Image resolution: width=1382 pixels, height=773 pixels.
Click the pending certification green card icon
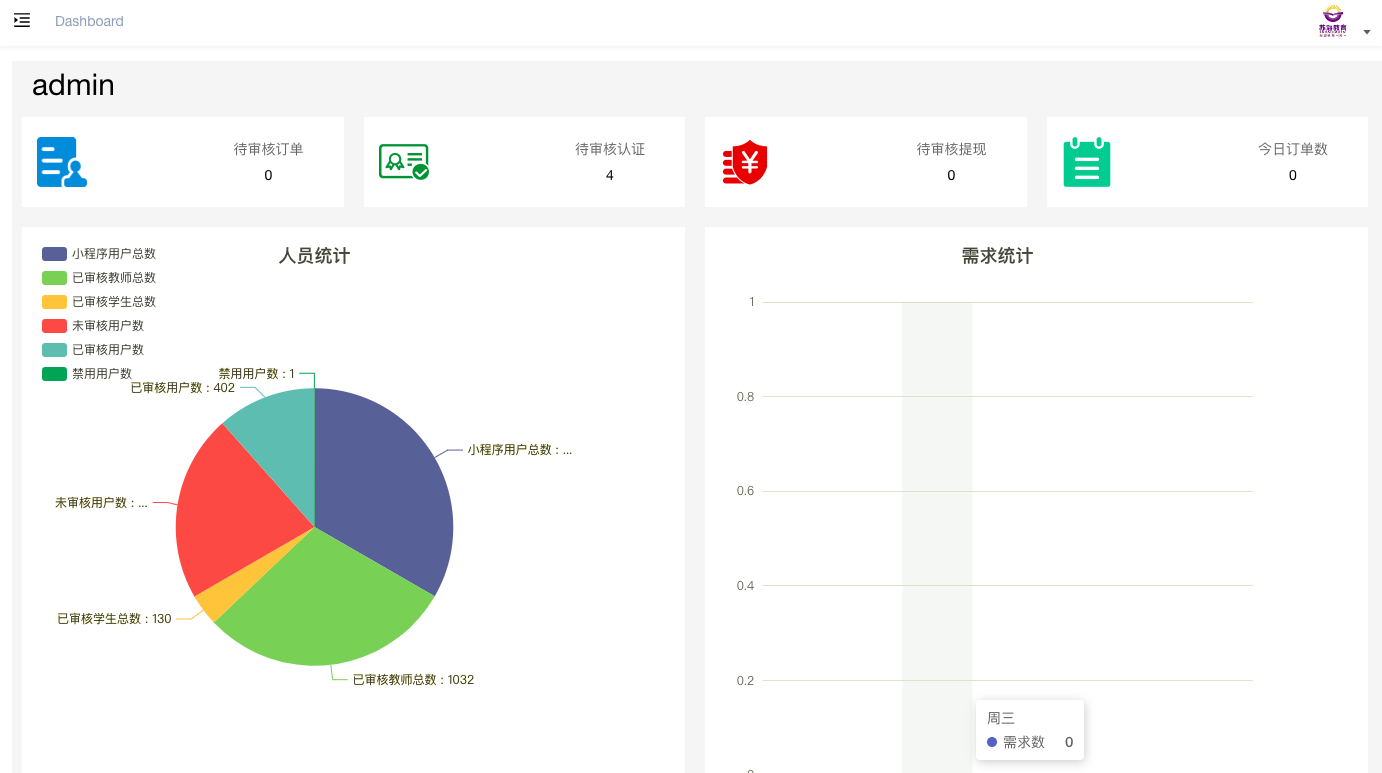click(404, 162)
